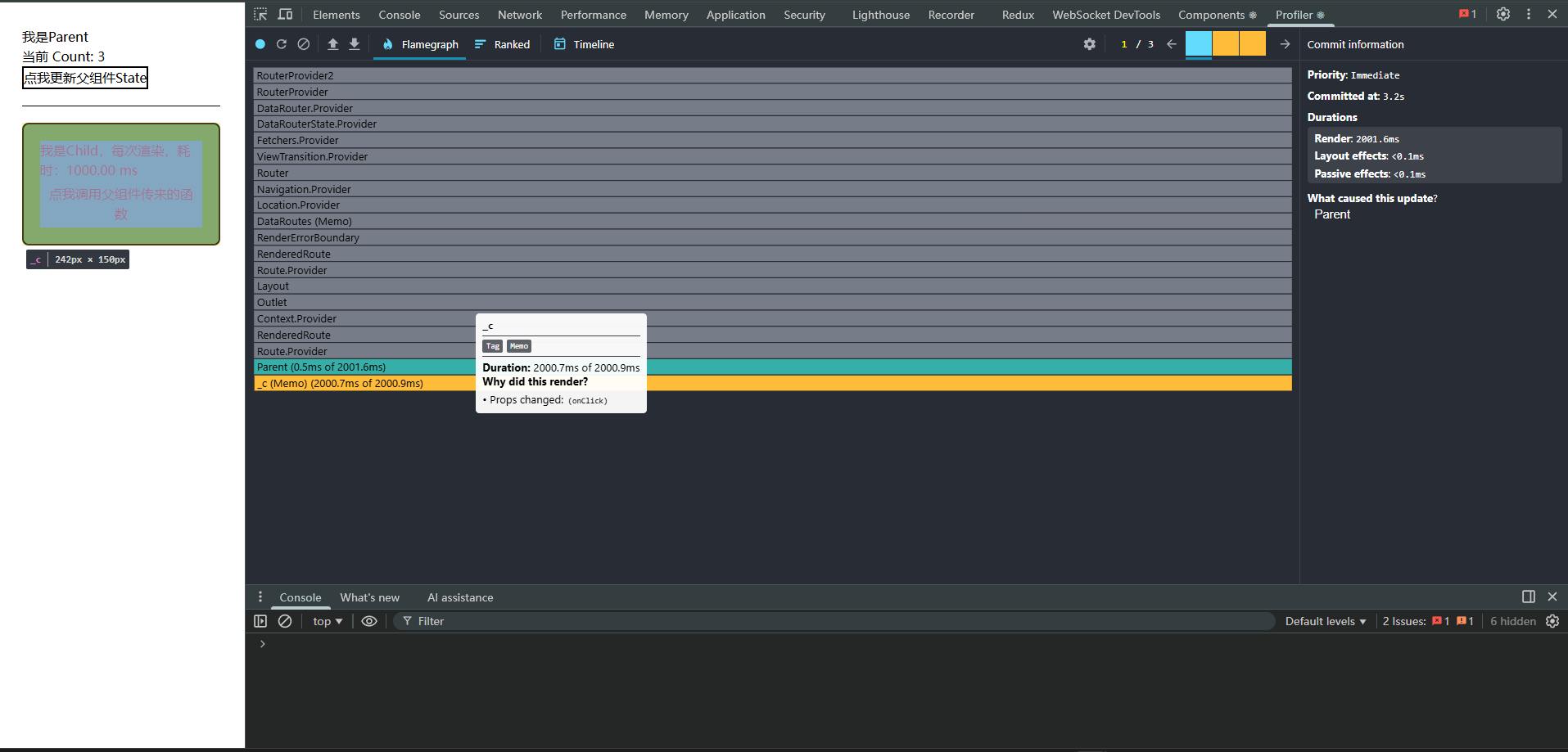Toggle the device toolbar emulation

pos(285,15)
